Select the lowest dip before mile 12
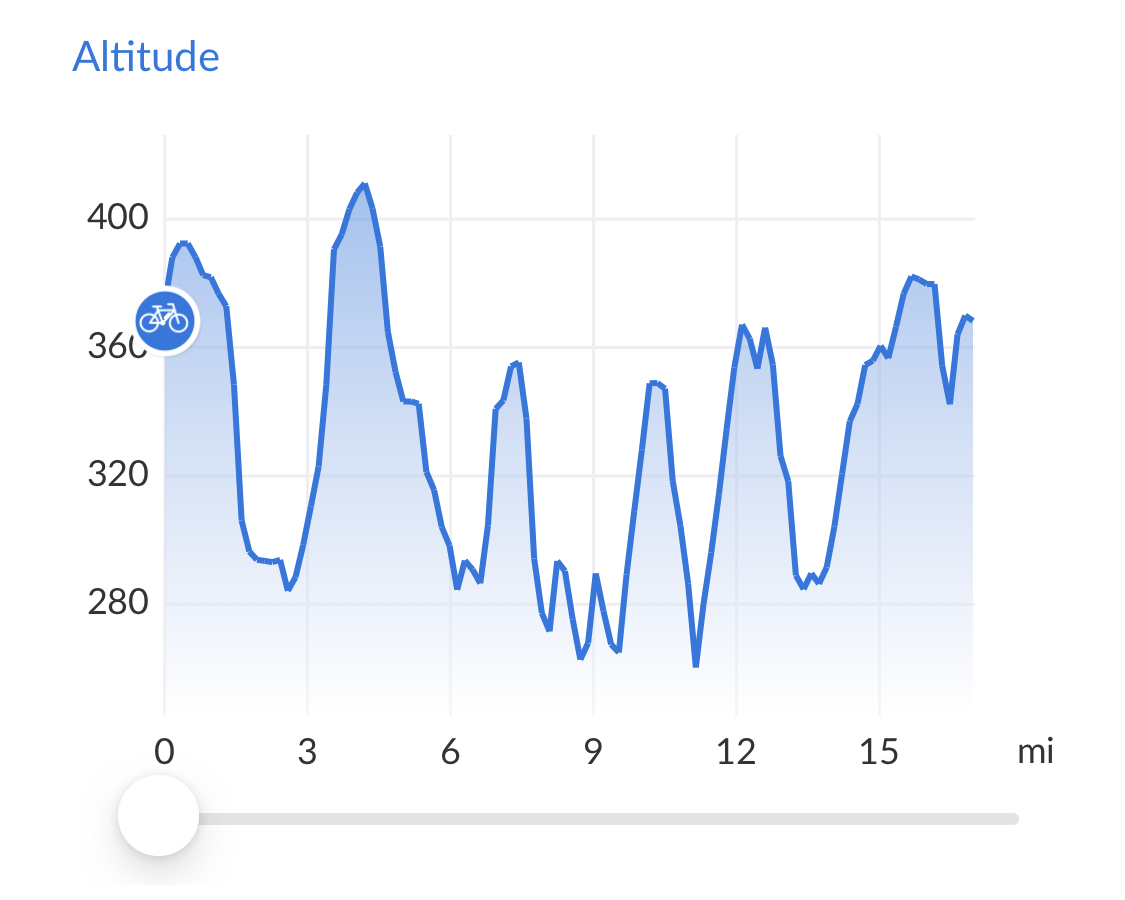 tap(695, 664)
